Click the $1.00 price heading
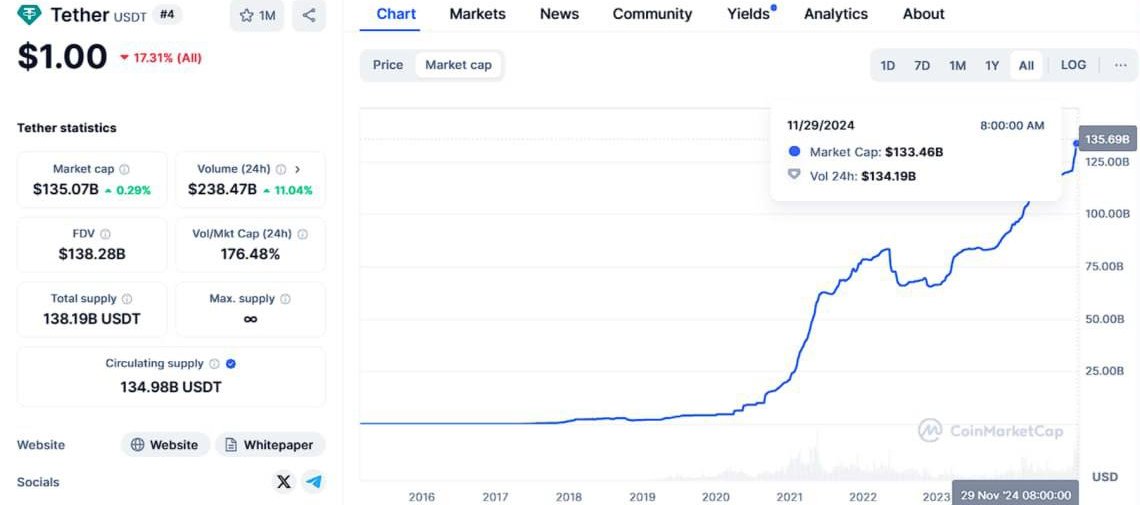 coord(63,57)
